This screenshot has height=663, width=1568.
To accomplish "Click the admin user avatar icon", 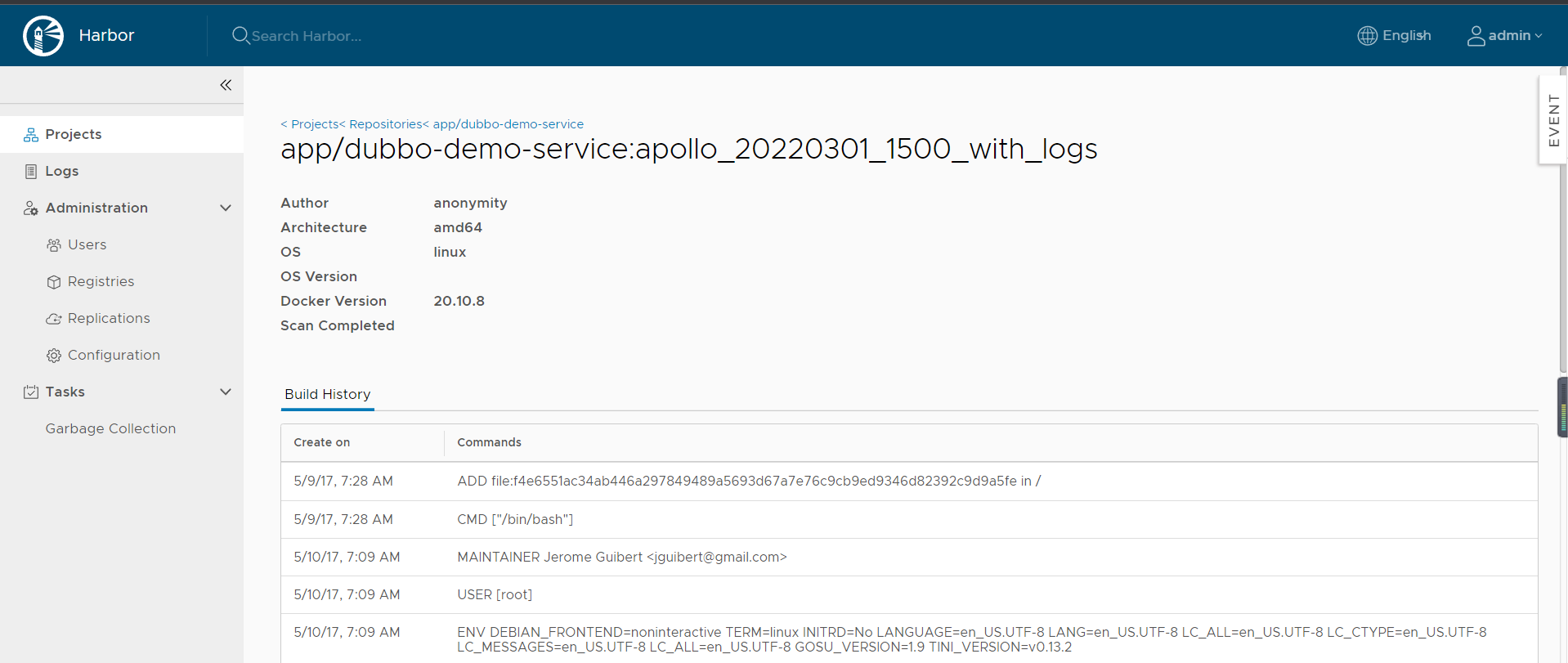I will 1476,36.
